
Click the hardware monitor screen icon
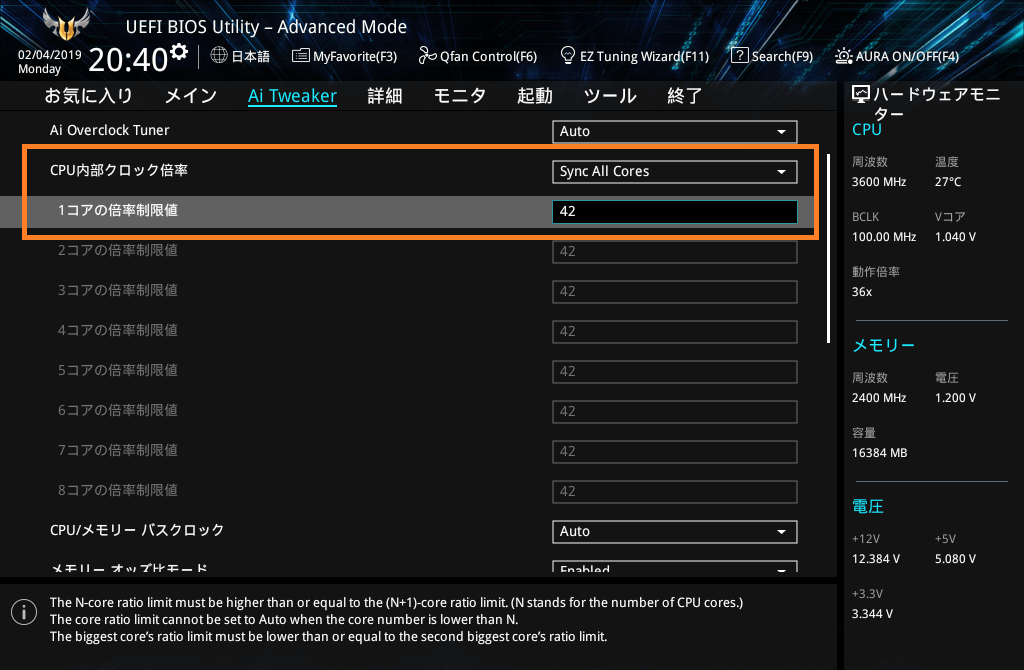click(x=861, y=95)
